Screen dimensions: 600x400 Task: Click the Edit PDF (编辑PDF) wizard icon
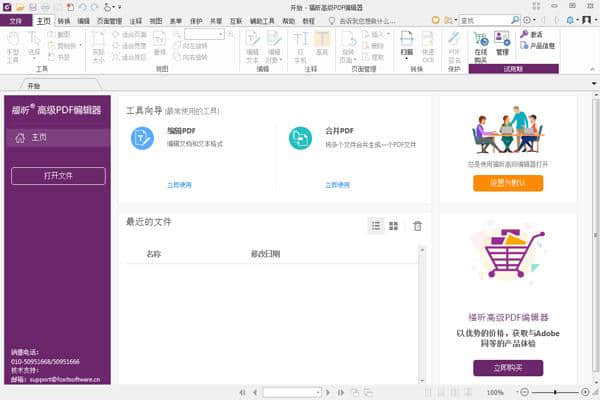click(142, 138)
